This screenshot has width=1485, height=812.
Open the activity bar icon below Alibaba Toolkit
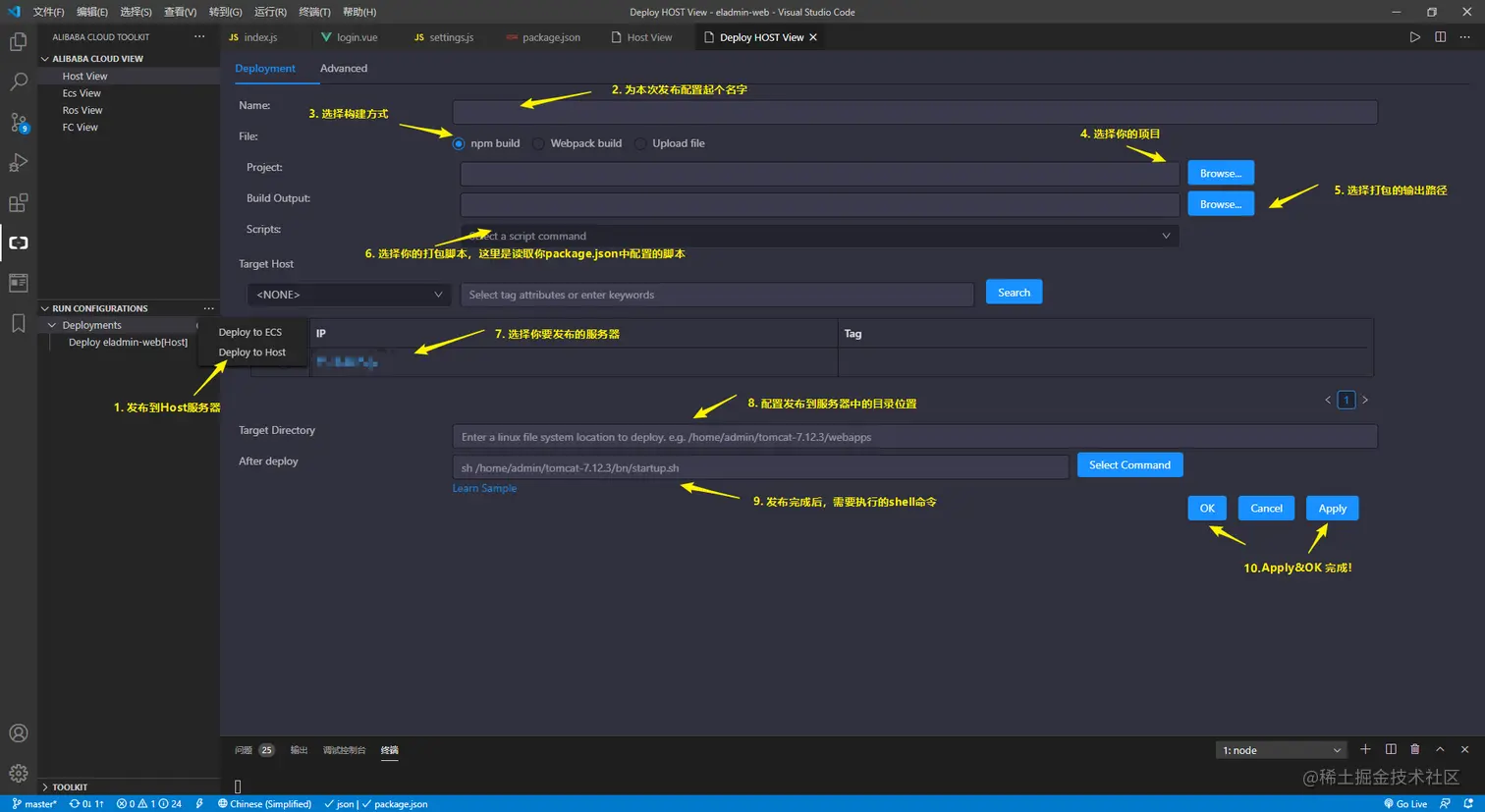coord(18,283)
